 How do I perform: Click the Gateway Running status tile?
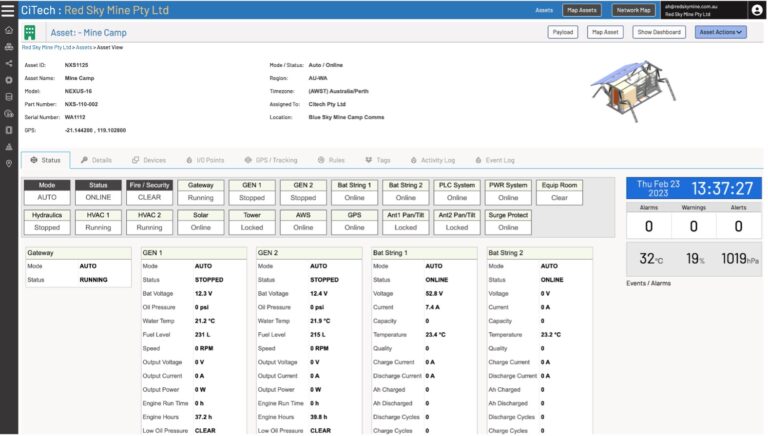(201, 192)
